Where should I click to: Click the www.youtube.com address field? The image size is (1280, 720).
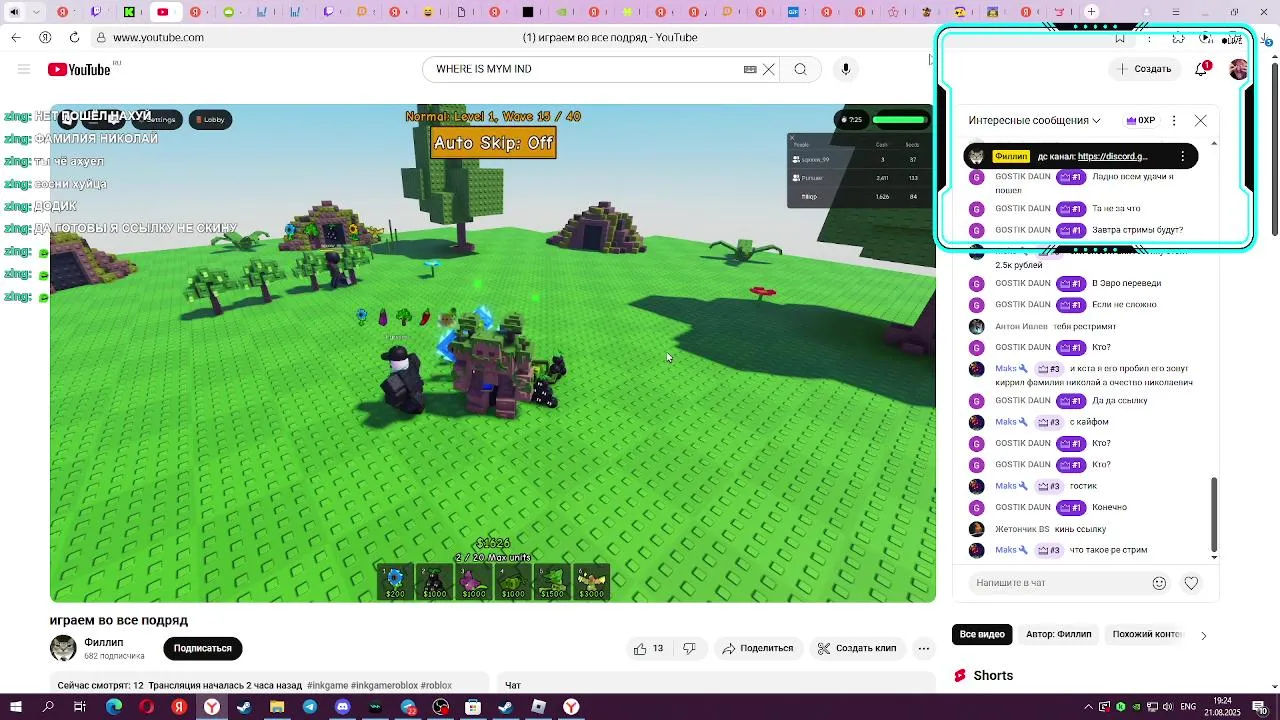coord(158,37)
